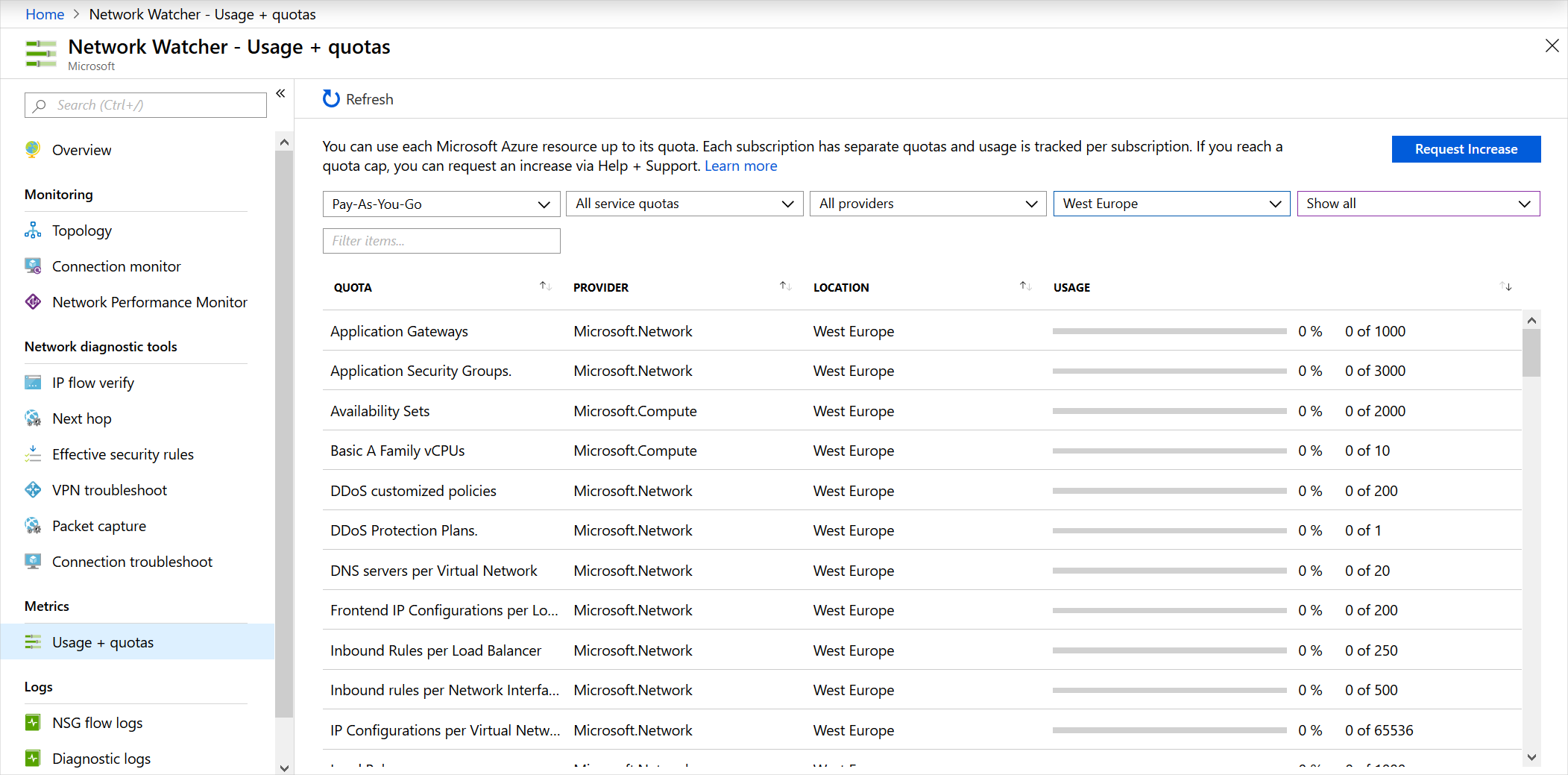This screenshot has width=1568, height=775.
Task: Select Usage + quotas menu item
Action: point(137,642)
